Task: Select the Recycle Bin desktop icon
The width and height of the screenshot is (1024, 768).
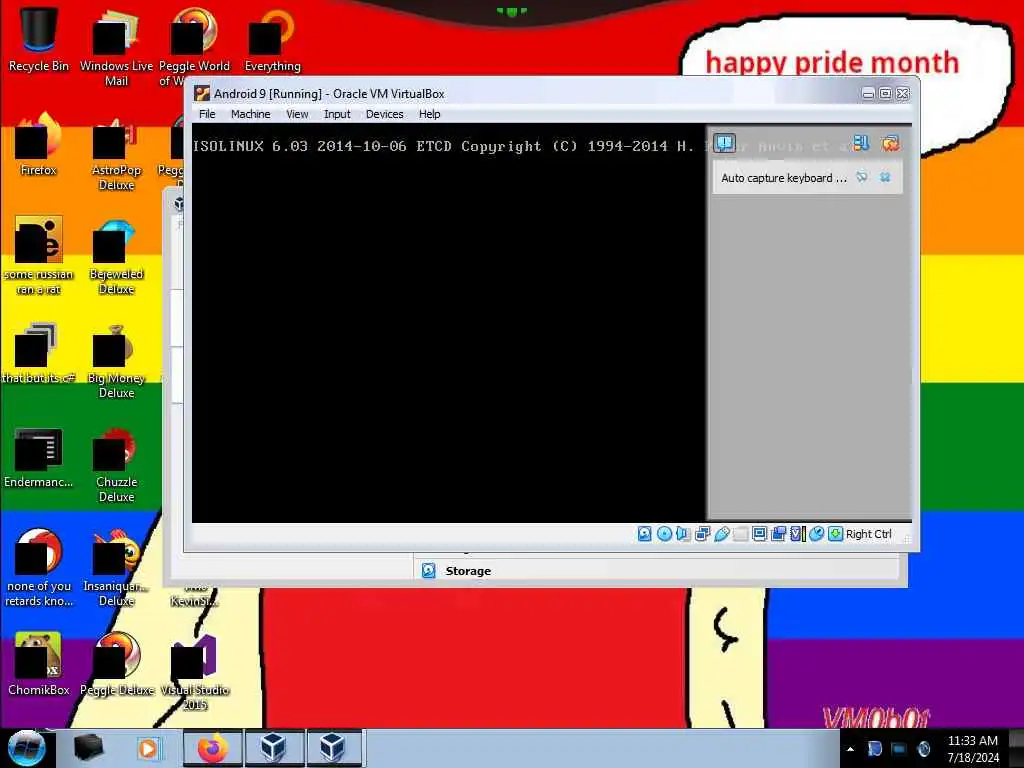Action: [39, 40]
